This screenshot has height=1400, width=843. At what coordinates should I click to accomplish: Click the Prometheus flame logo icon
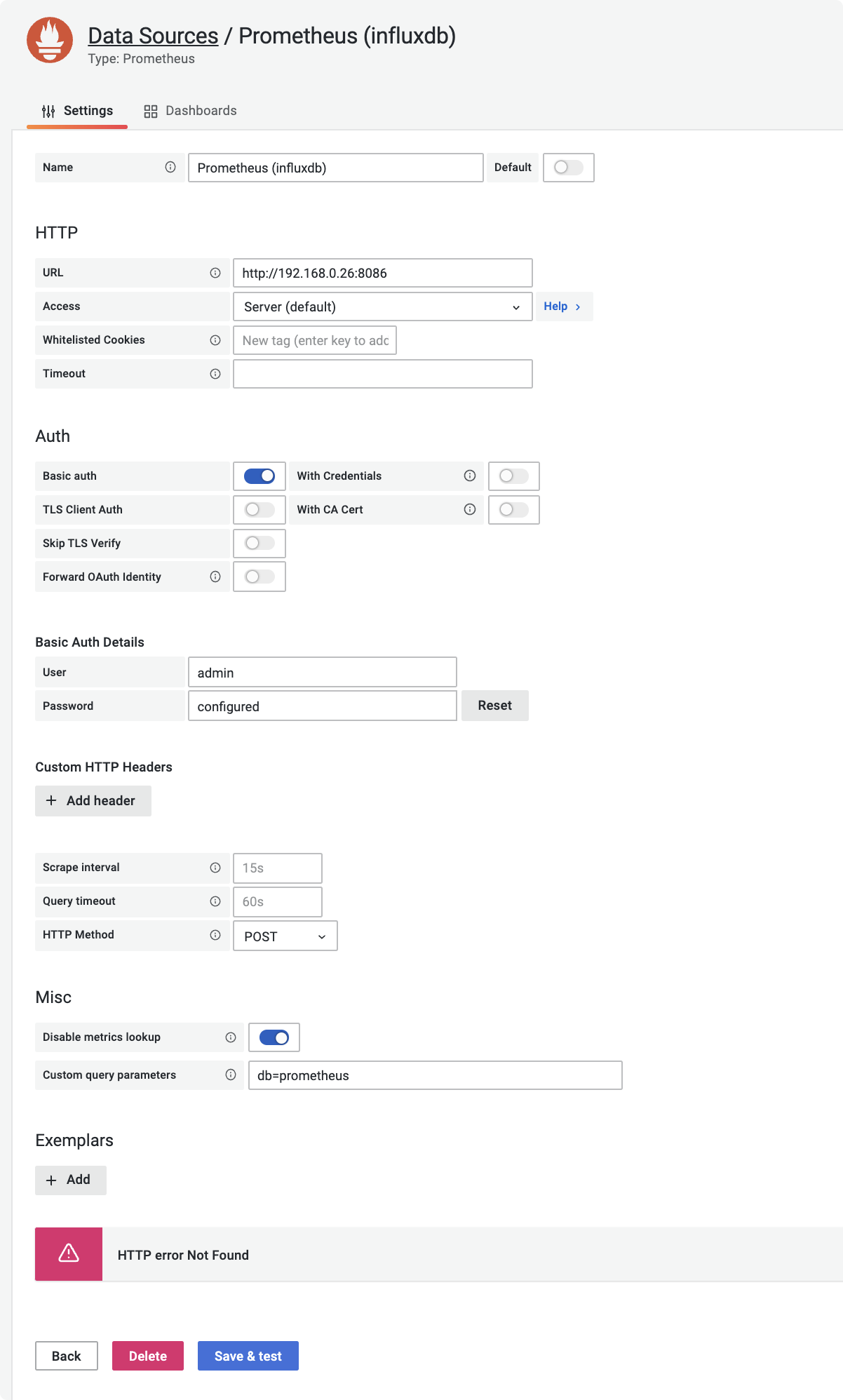tap(50, 41)
